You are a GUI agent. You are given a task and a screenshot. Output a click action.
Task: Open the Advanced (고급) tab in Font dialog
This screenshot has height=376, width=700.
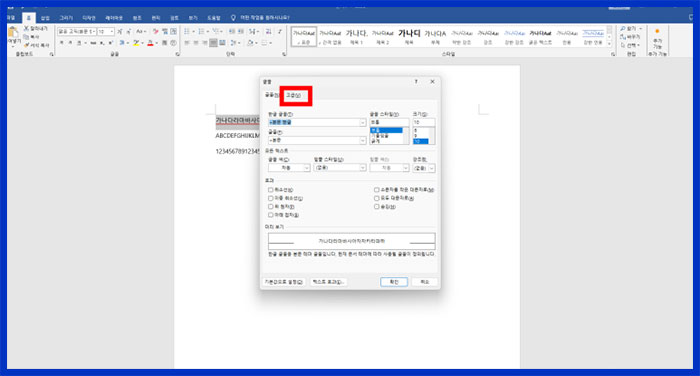tap(293, 95)
